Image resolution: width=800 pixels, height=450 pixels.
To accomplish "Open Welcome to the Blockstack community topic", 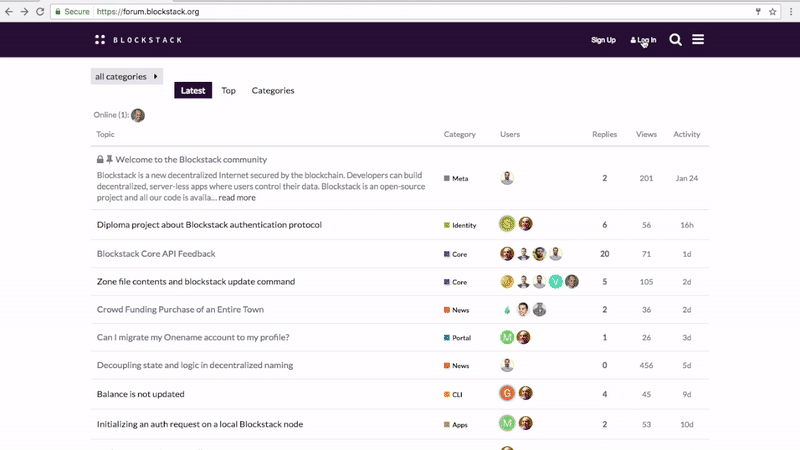I will [x=191, y=159].
